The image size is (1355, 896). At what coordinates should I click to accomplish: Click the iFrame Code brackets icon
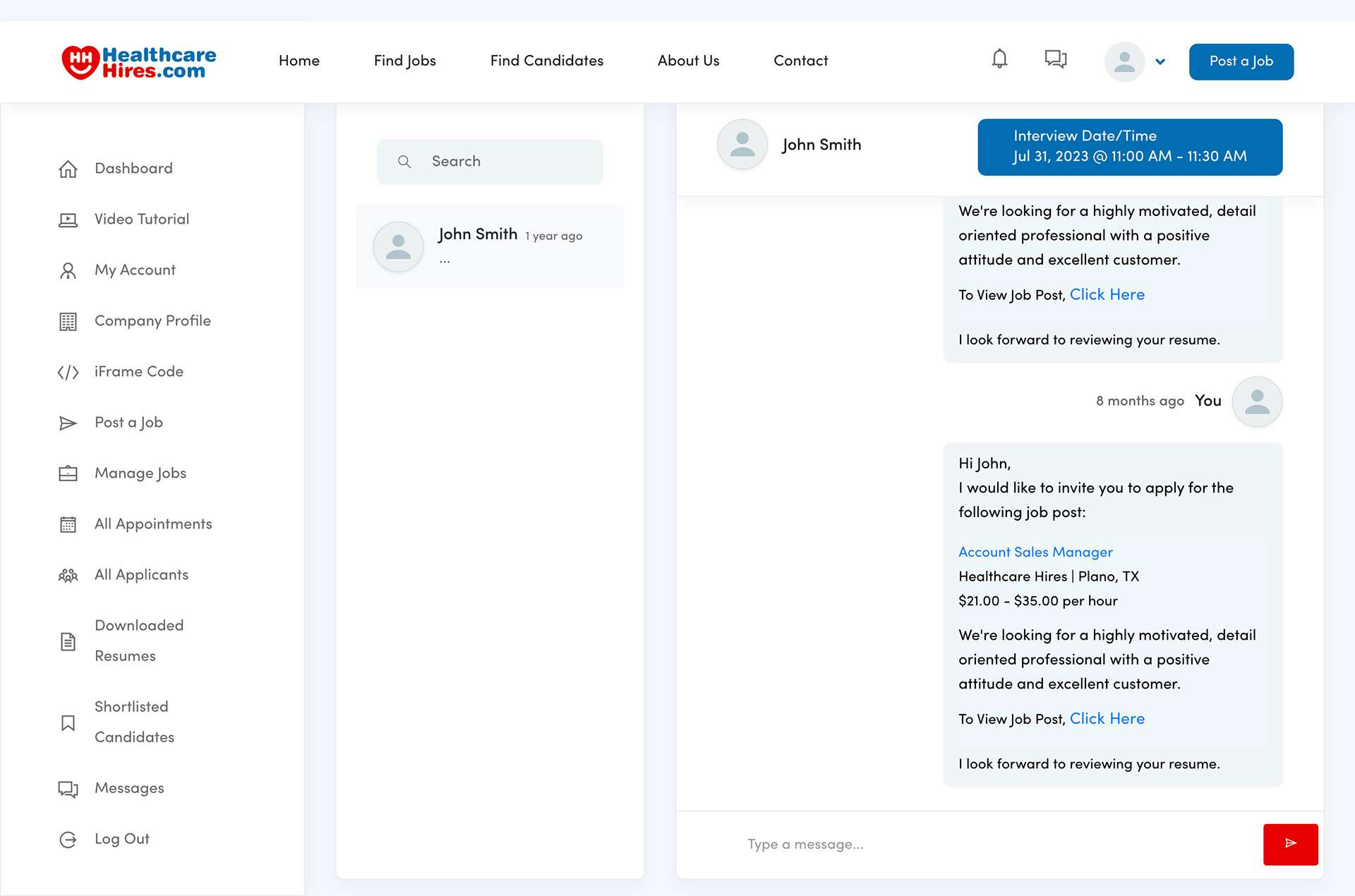[x=68, y=373]
